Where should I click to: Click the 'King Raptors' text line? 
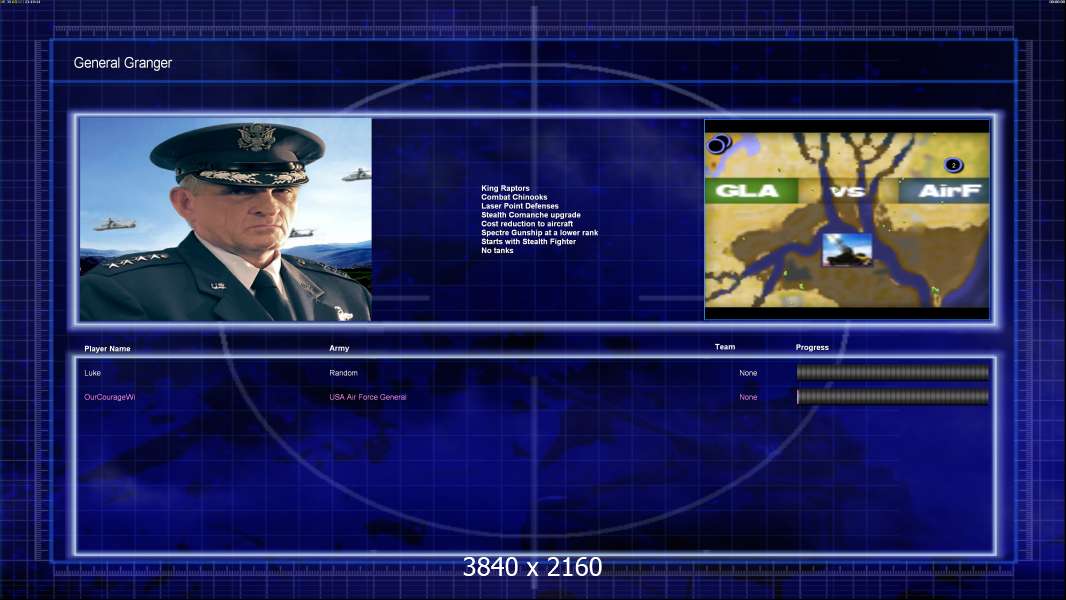coord(505,188)
